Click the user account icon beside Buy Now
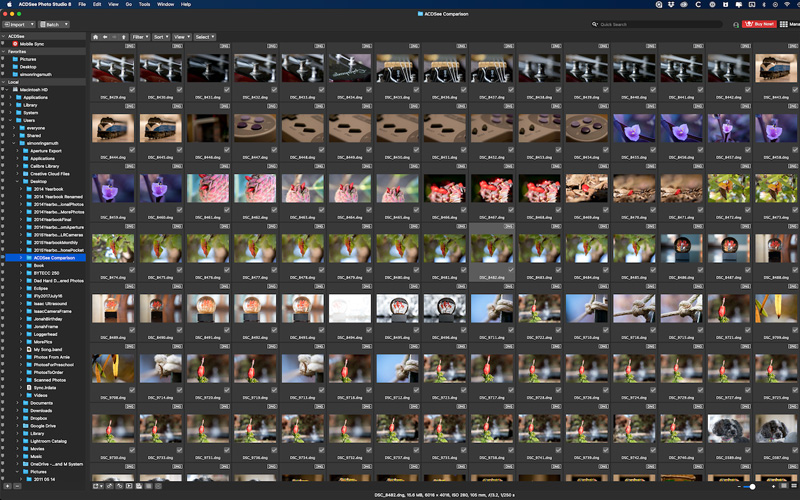 (736, 24)
